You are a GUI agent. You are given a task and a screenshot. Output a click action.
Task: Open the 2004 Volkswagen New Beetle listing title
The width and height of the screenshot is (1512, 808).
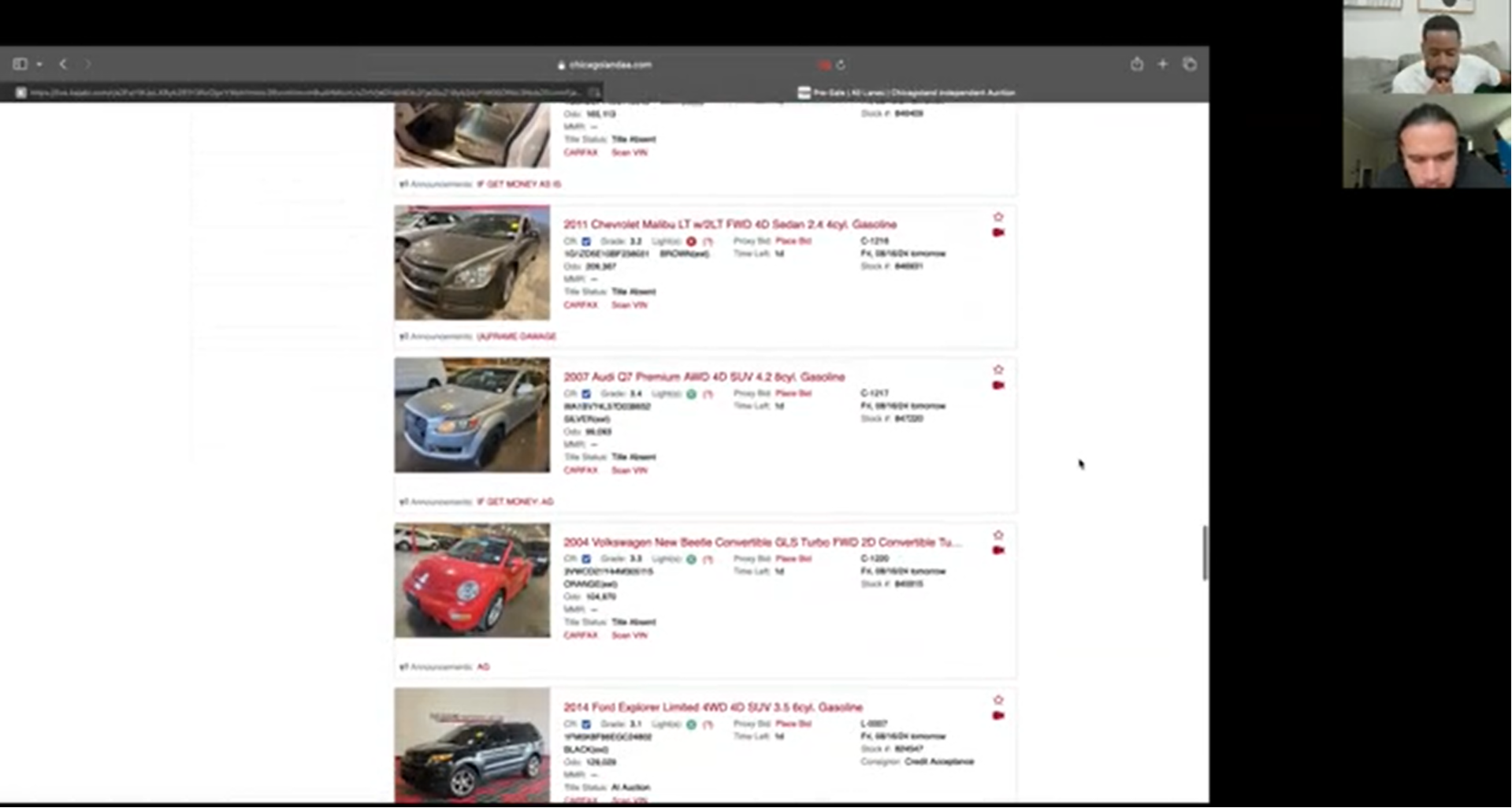pos(762,542)
